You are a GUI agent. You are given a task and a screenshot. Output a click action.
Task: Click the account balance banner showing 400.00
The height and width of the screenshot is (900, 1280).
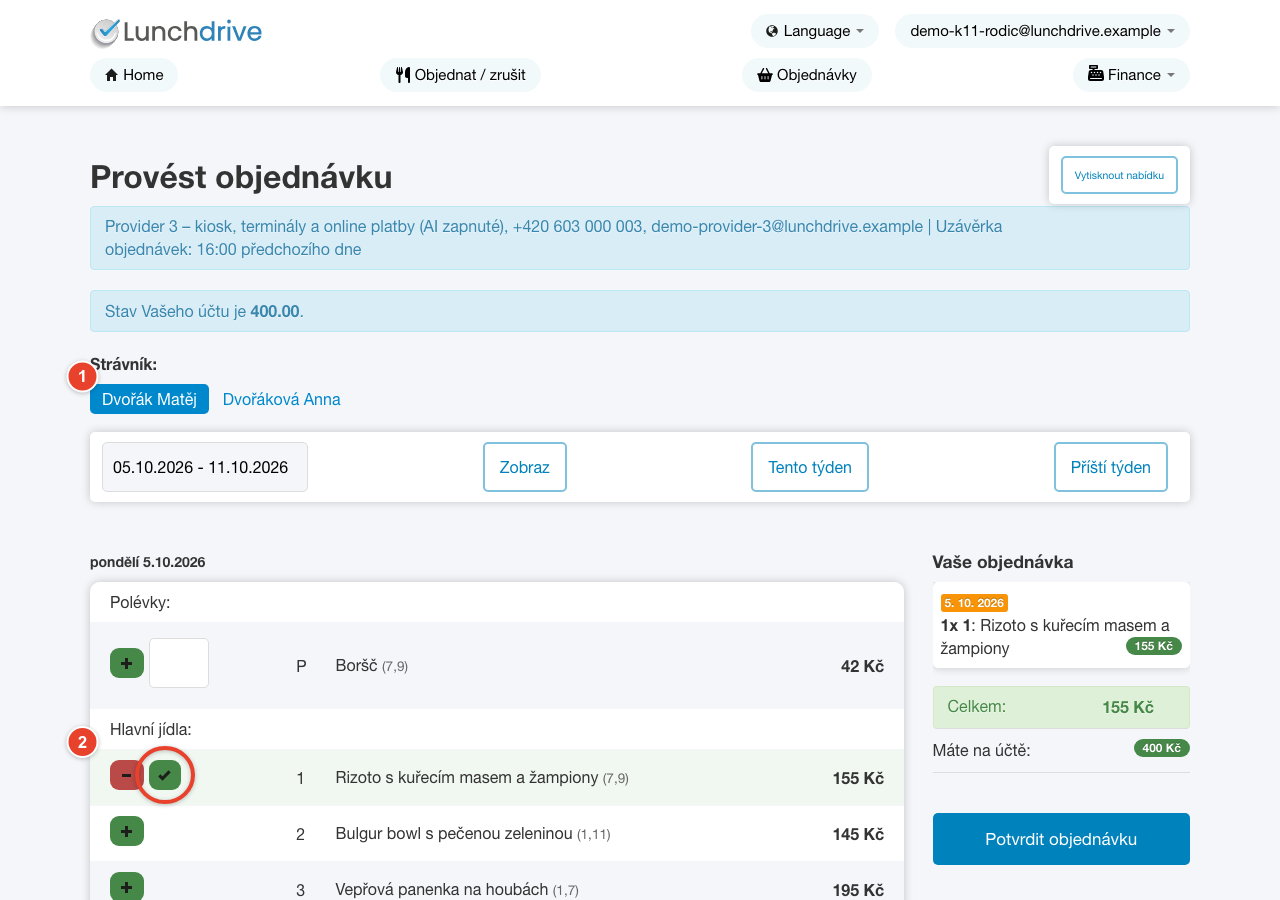coord(640,311)
